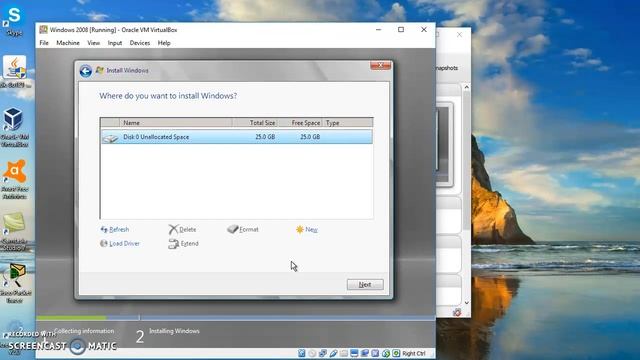Click the VM preview thumbnail in VirtualBox Manager

click(x=444, y=144)
